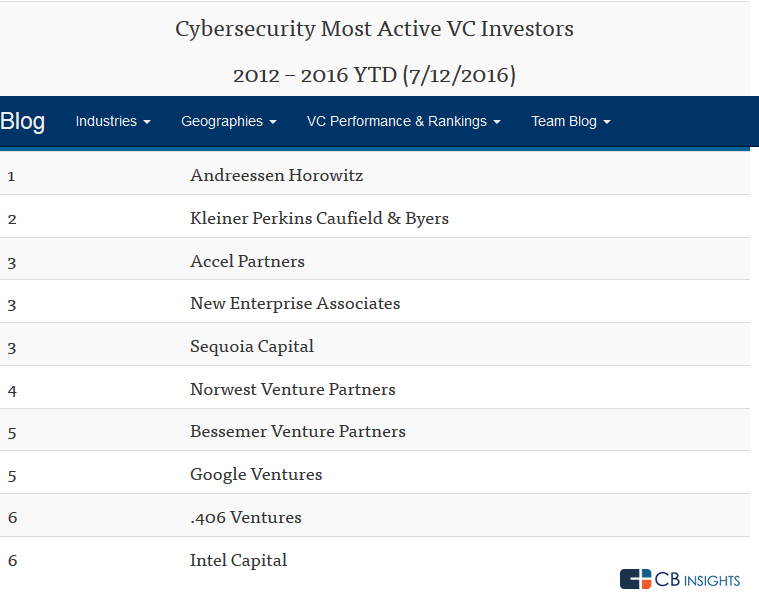Click the chart title 'Cybersecurity Most Active VC Investors'

(374, 29)
